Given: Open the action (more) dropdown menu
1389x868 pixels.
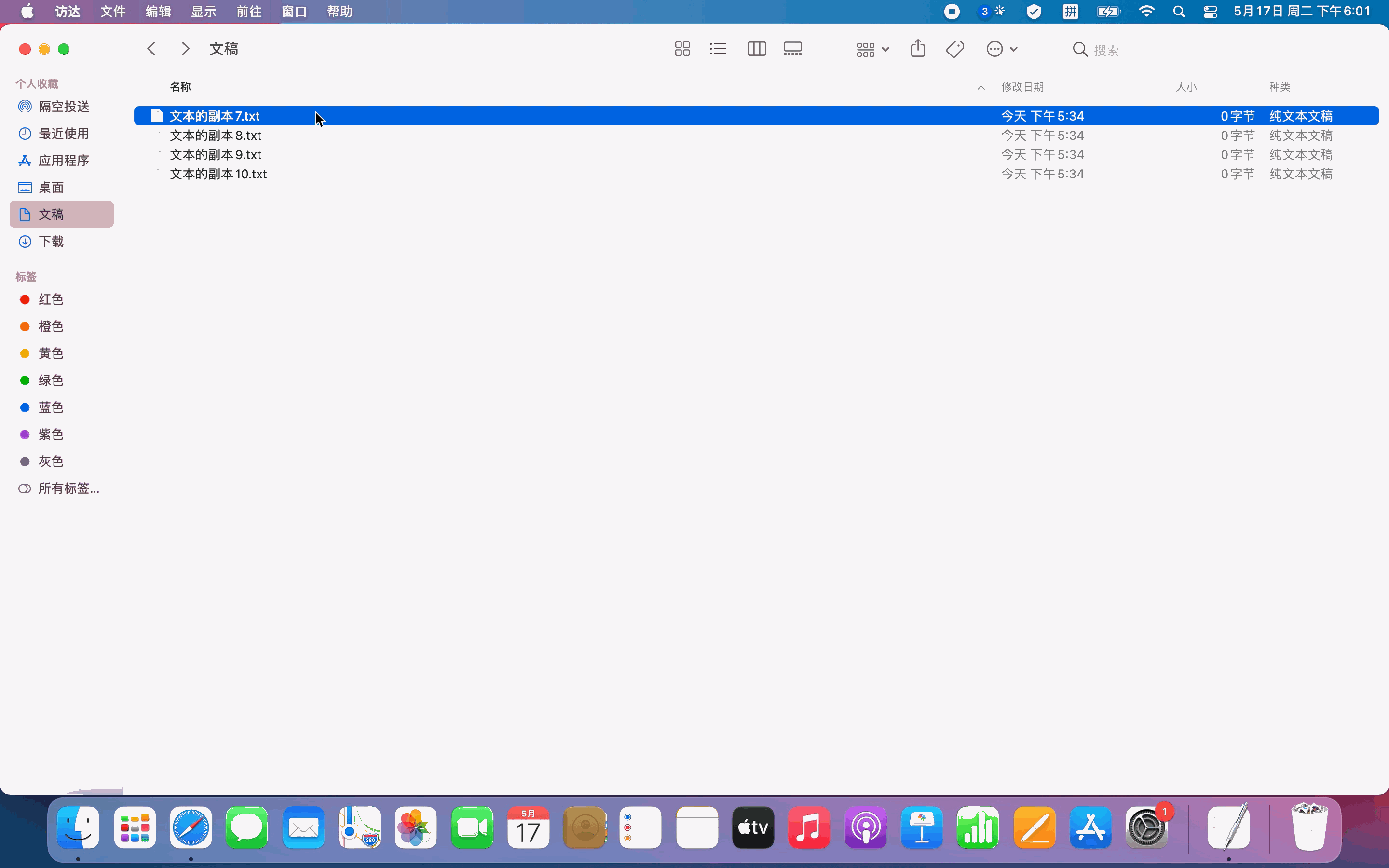Looking at the screenshot, I should (1002, 49).
